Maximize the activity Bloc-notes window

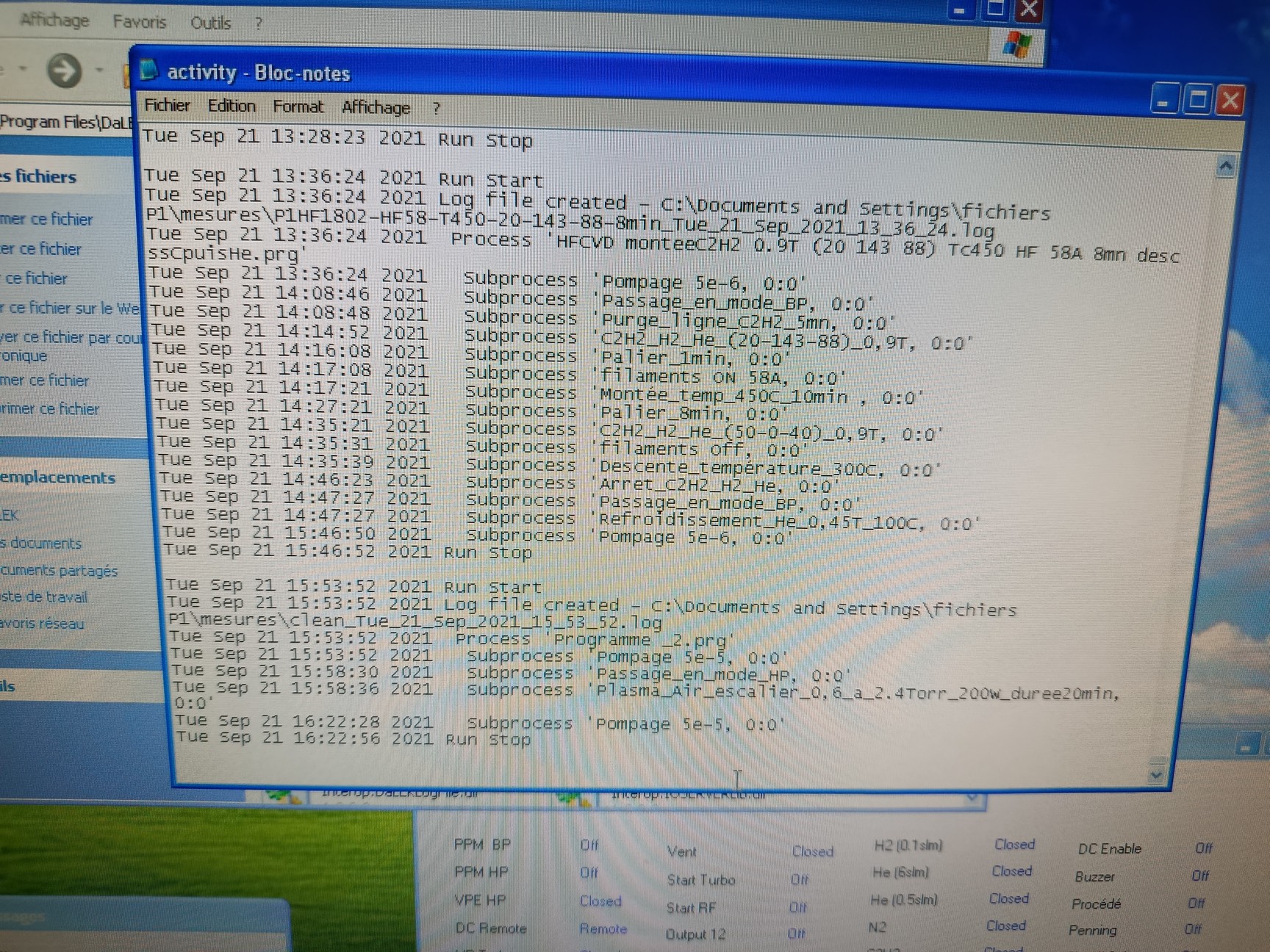coord(1197,100)
